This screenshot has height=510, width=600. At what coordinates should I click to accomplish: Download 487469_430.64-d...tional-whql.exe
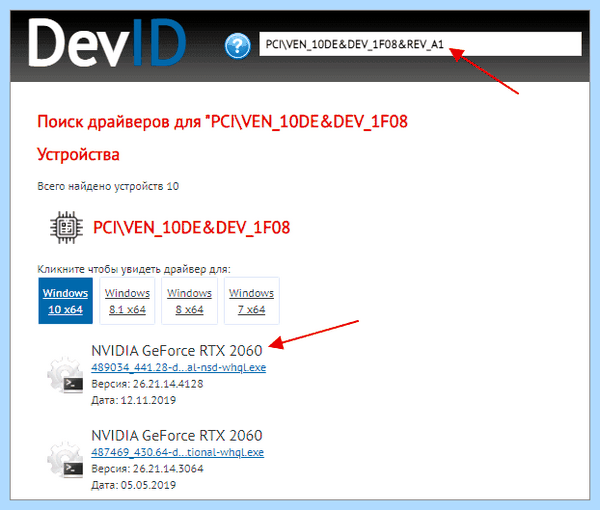coord(177,452)
